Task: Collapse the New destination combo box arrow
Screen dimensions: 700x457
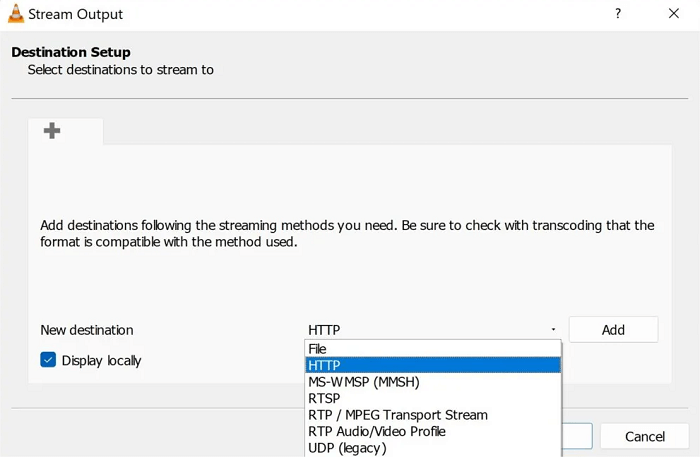Action: coord(553,329)
